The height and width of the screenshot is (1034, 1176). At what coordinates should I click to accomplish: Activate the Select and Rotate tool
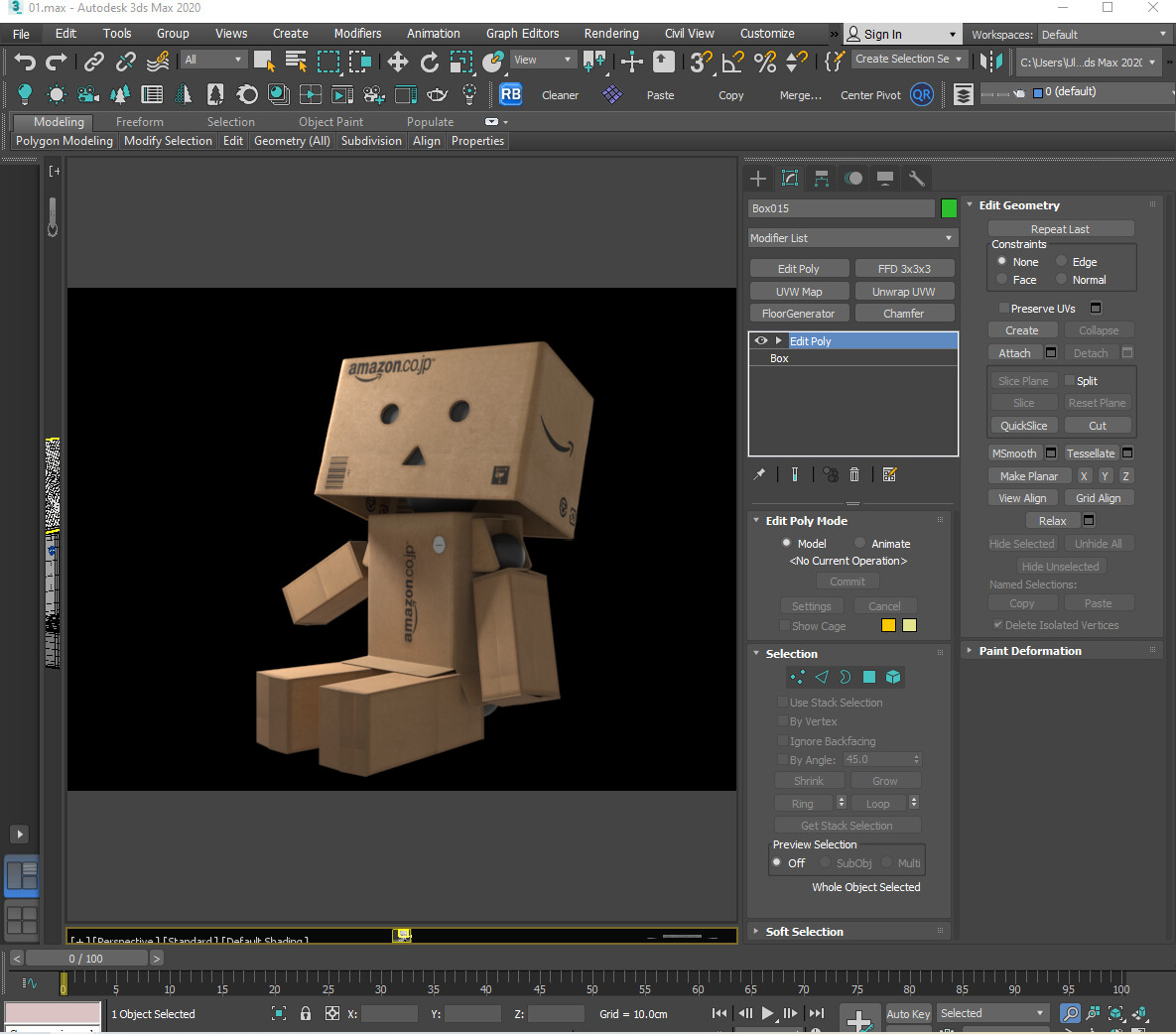430,62
